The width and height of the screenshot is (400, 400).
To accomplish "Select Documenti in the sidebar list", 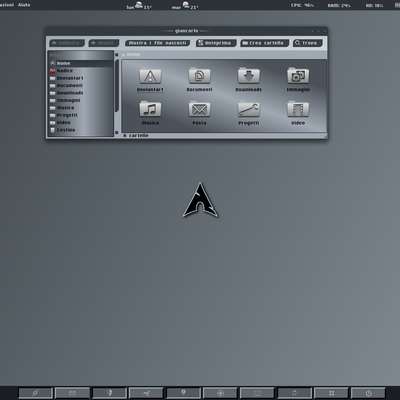I will click(81, 85).
